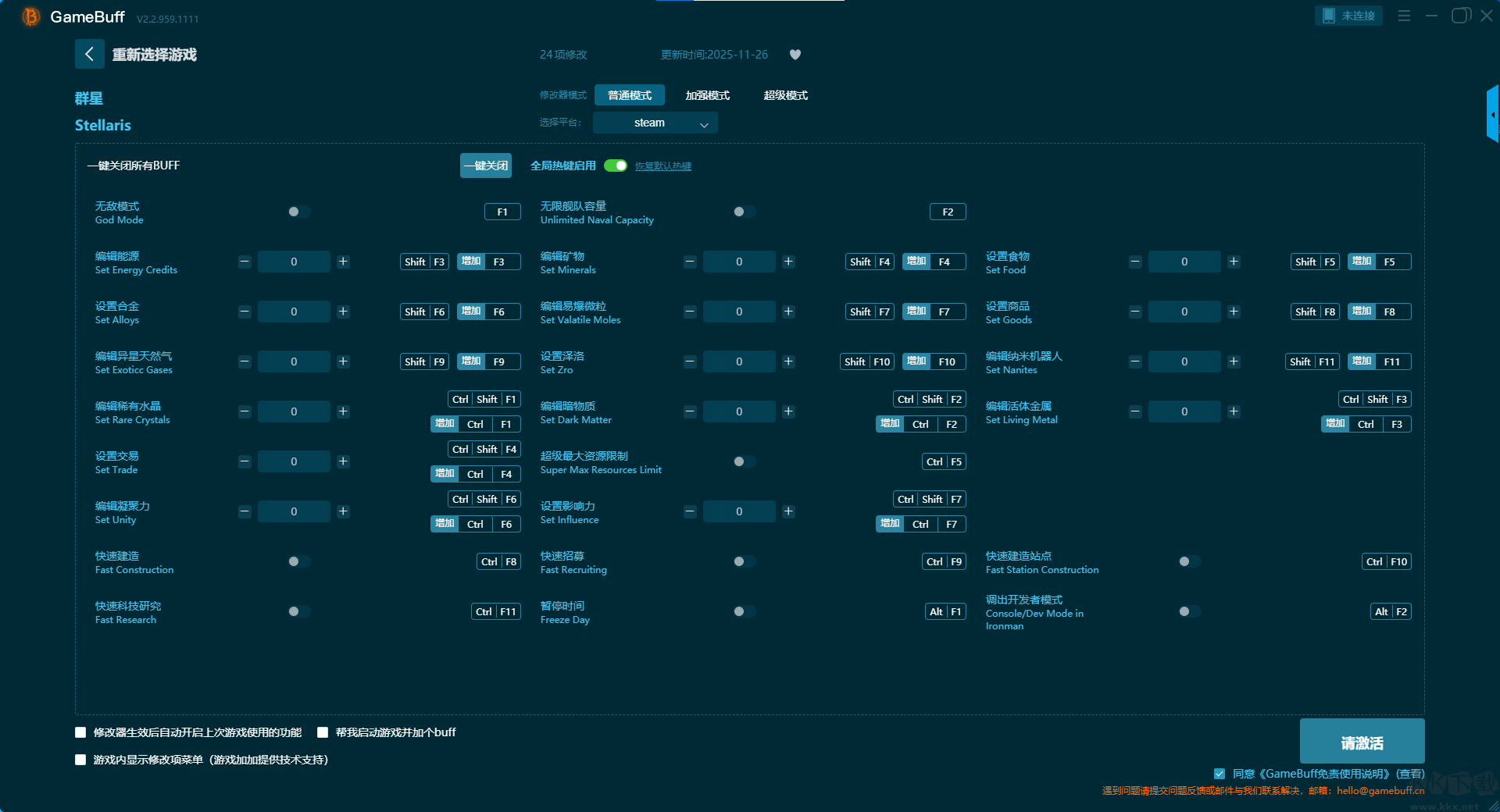Click minus for Set Energy Credits
The image size is (1500, 812).
(x=245, y=262)
